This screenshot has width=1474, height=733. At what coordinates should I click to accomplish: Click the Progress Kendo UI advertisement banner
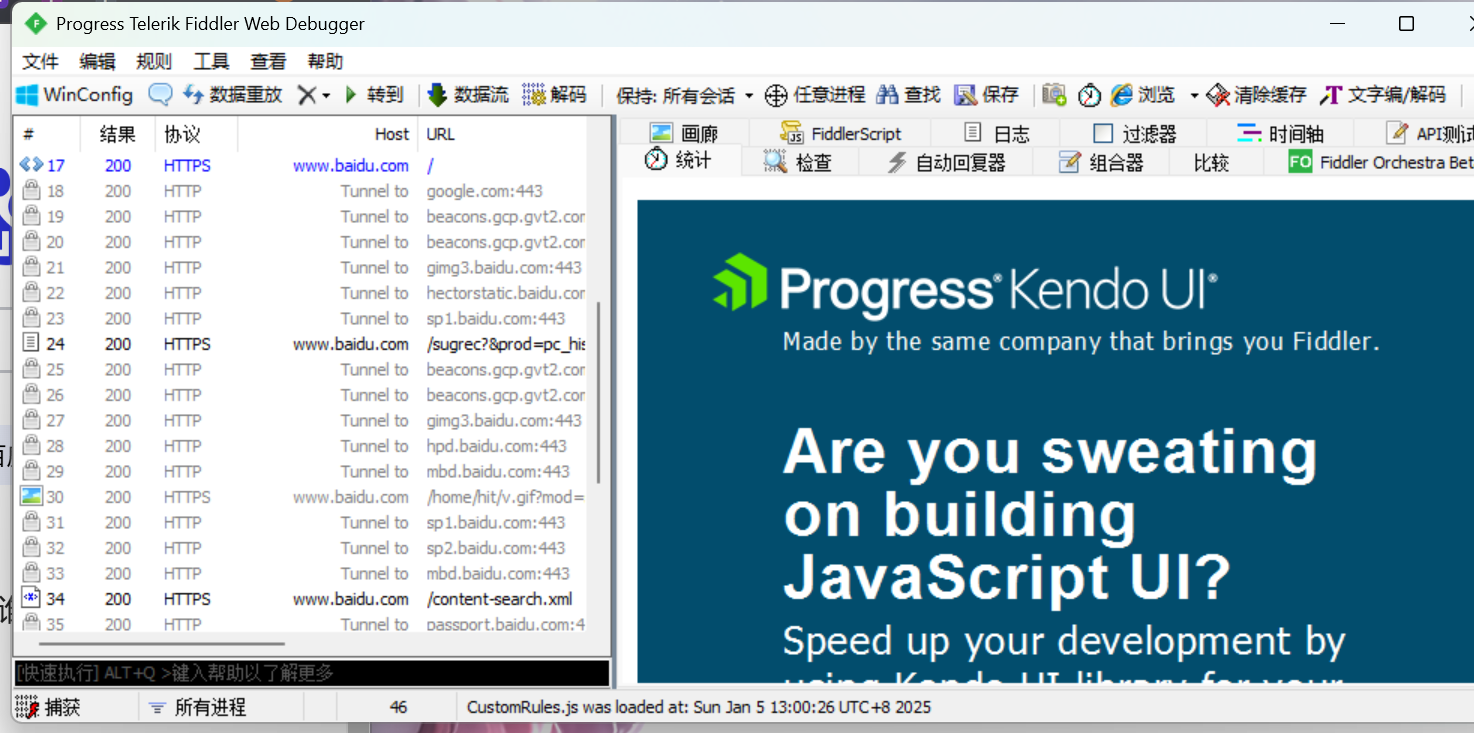[1055, 441]
